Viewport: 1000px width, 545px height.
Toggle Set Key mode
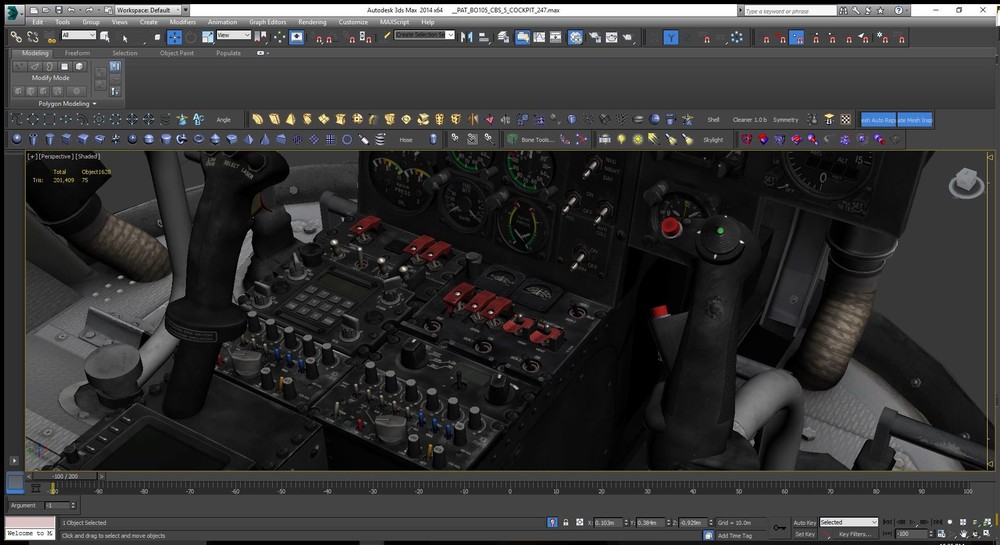(804, 534)
